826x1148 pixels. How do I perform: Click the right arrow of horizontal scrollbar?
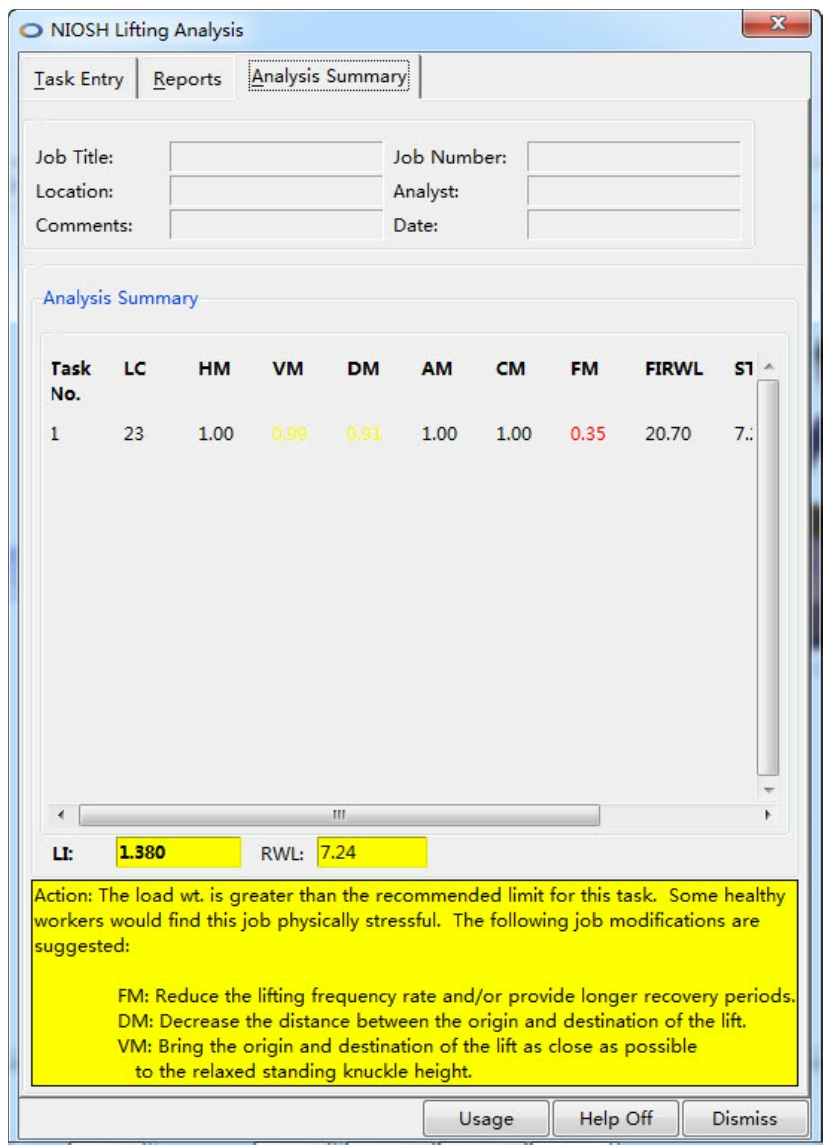pyautogui.click(x=767, y=815)
